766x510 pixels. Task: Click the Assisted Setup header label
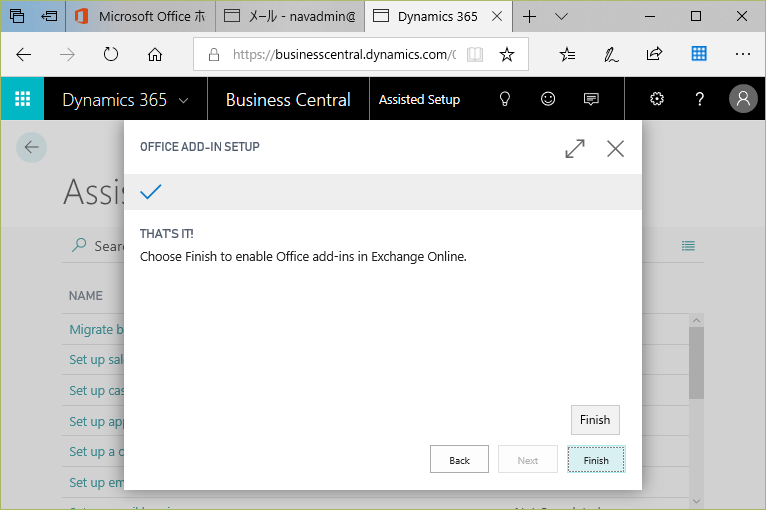coord(419,100)
